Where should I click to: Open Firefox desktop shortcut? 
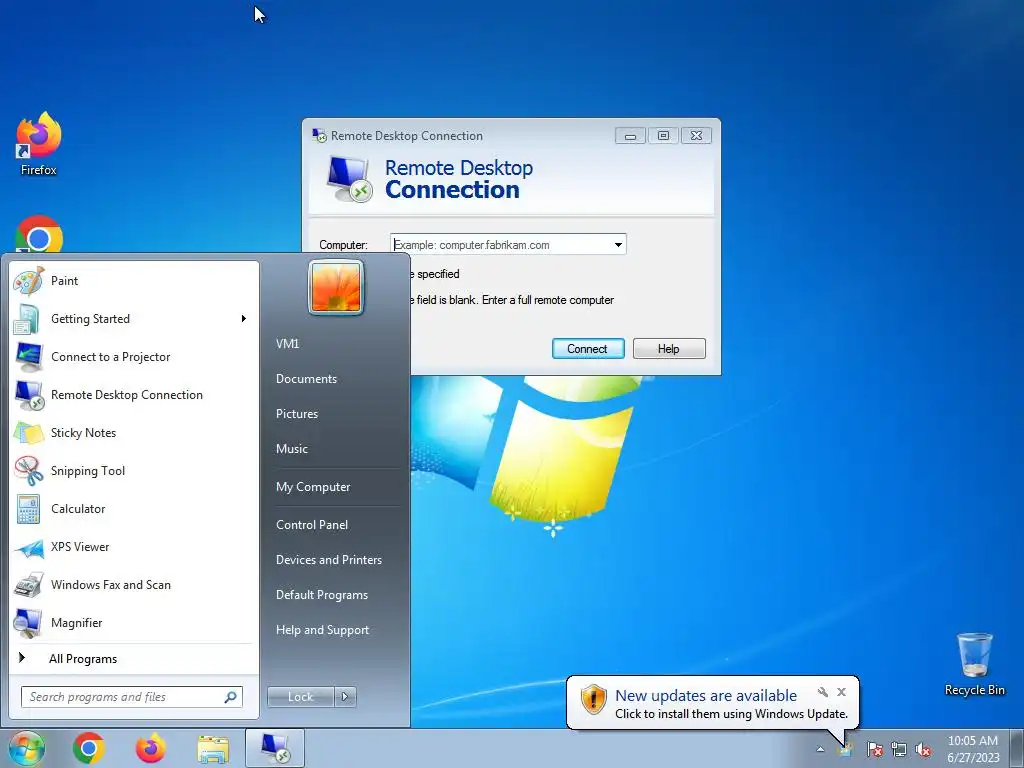tap(39, 144)
